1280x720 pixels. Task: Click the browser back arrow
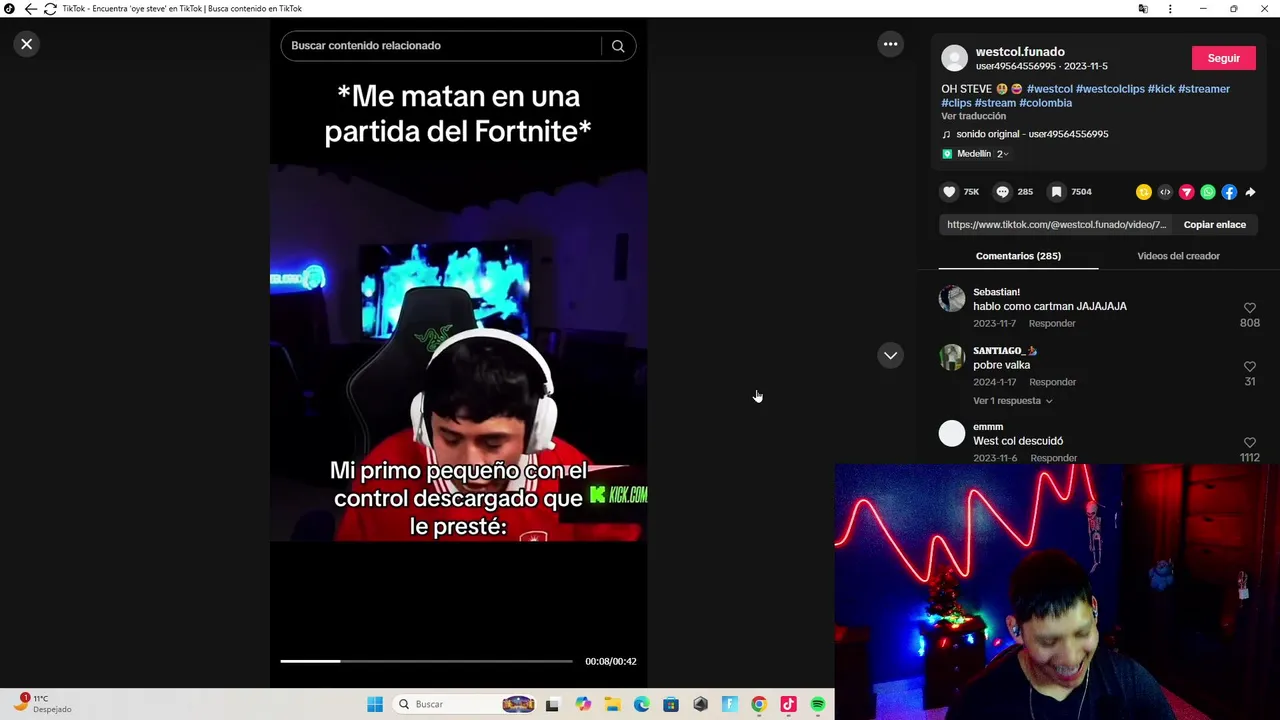30,9
